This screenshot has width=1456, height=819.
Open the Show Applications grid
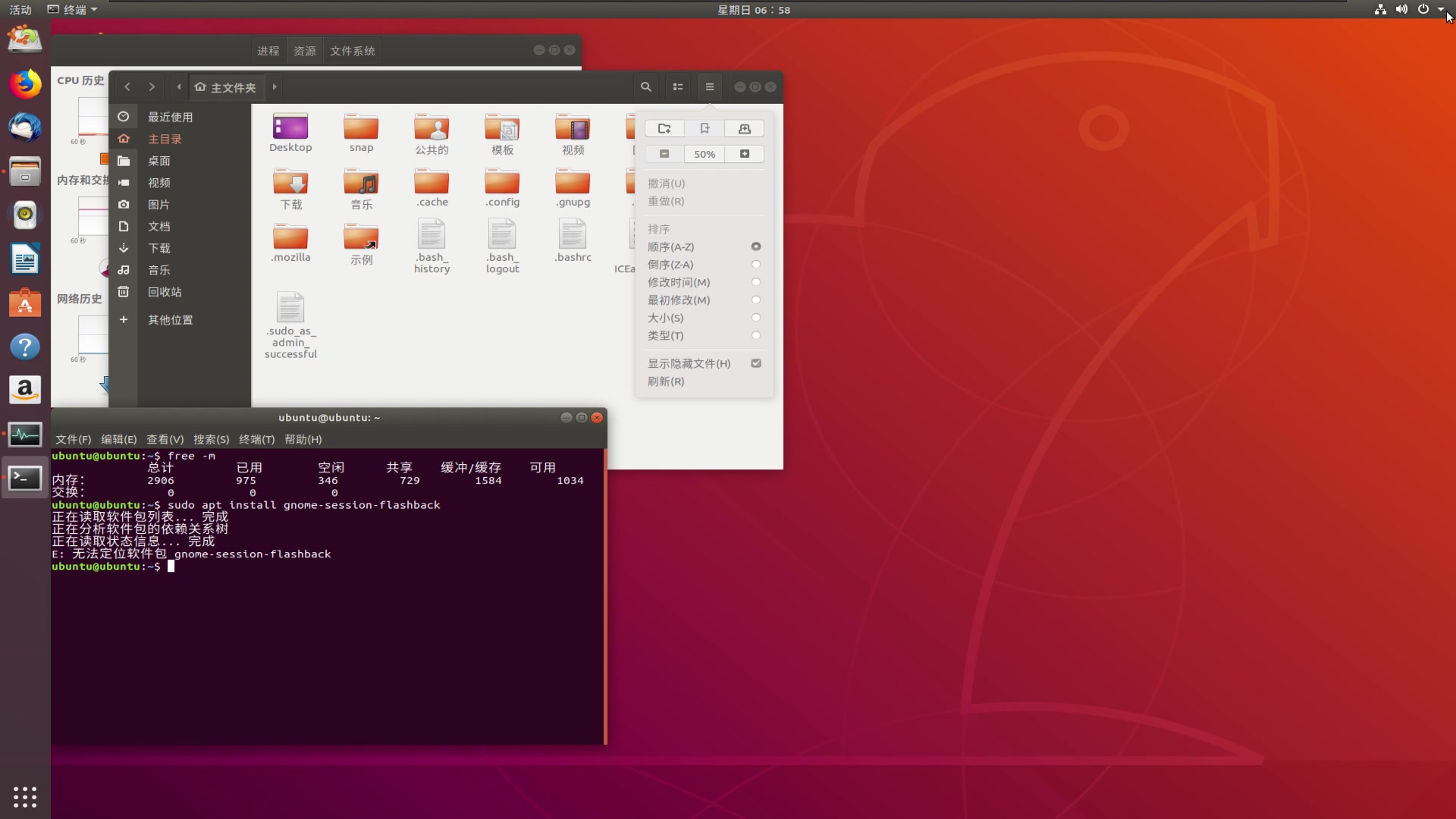[25, 797]
